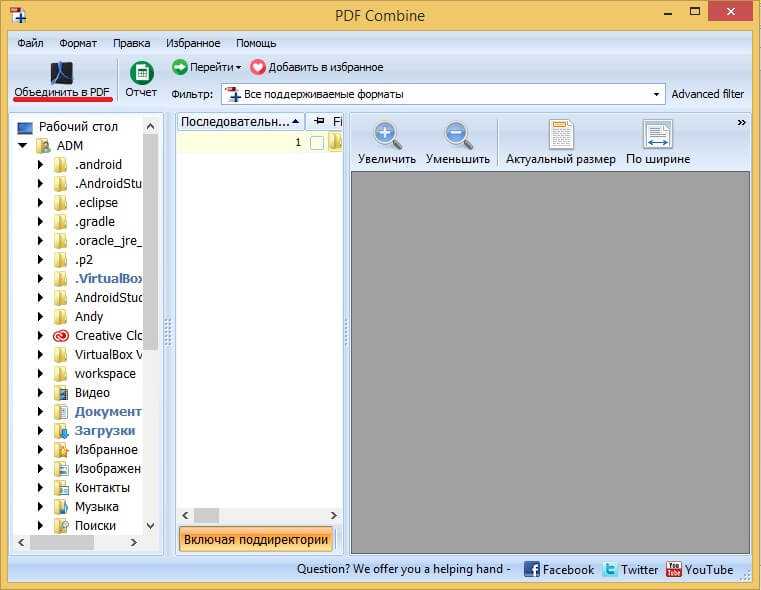This screenshot has width=761, height=590.
Task: Sort by the Последовательность column header
Action: pos(240,121)
